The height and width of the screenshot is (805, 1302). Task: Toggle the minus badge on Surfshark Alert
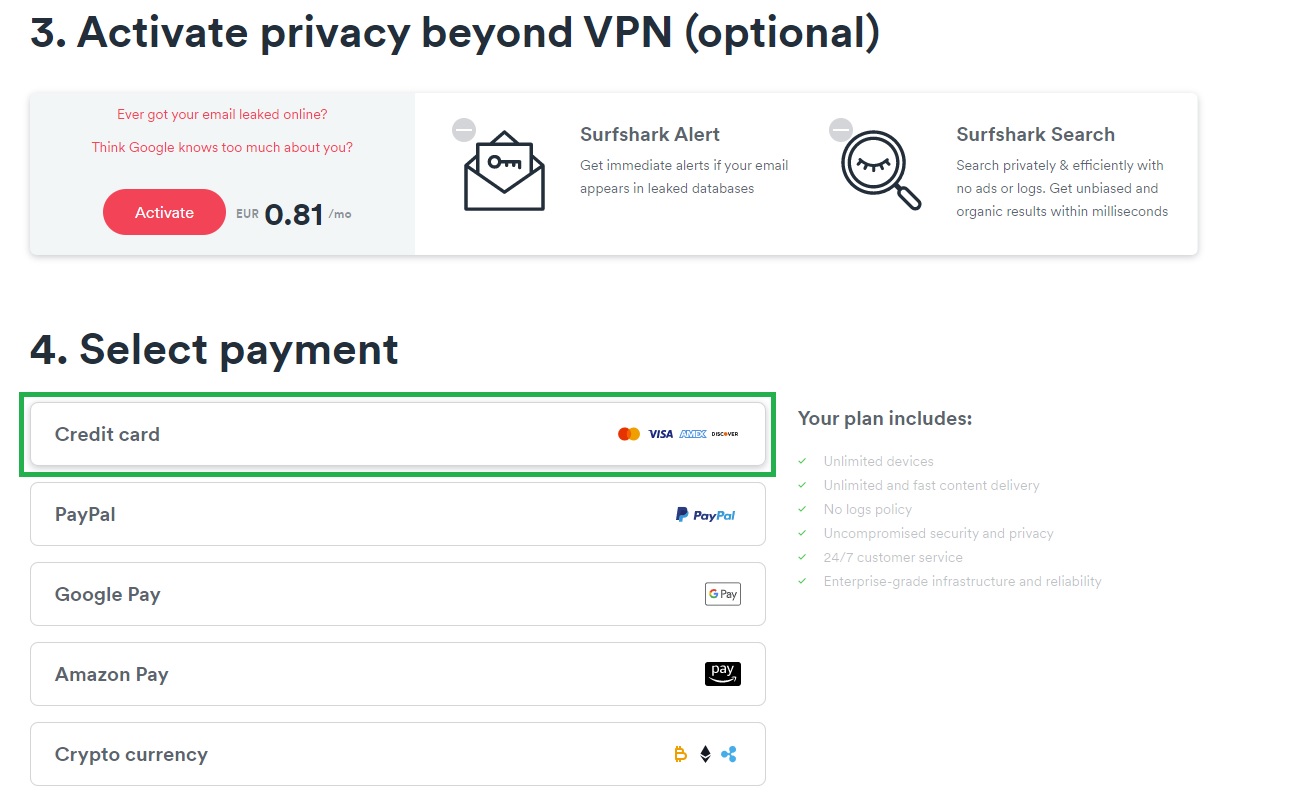[x=464, y=130]
